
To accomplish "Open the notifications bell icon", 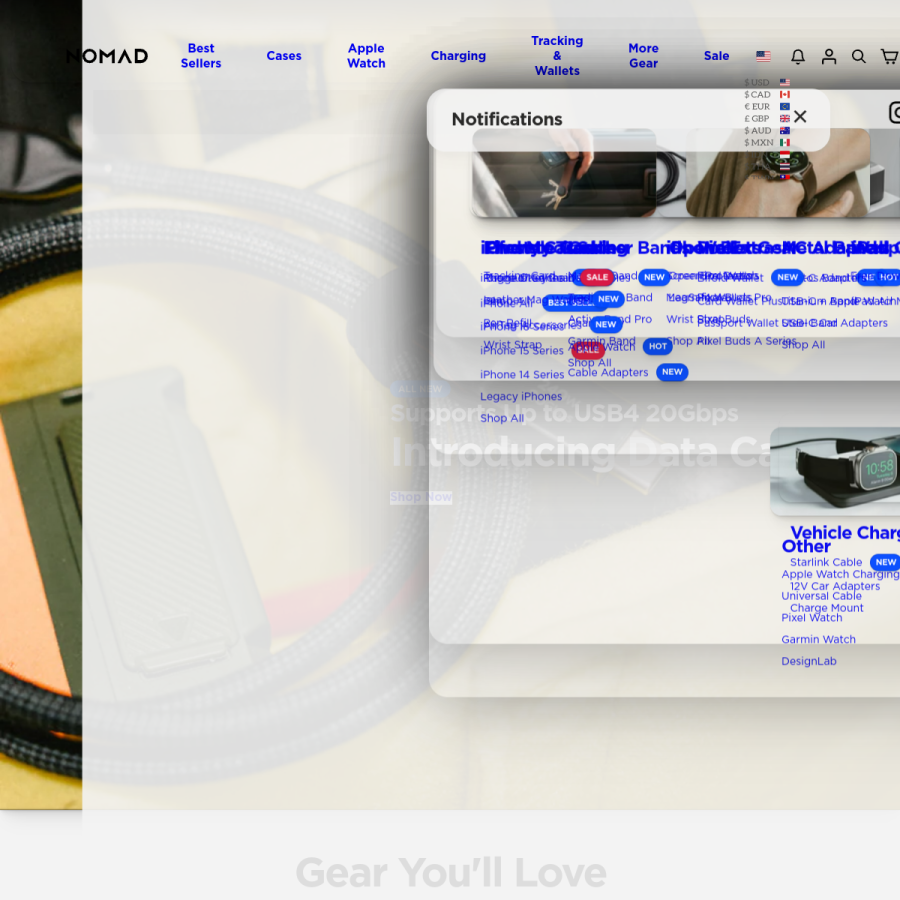I will pyautogui.click(x=798, y=56).
